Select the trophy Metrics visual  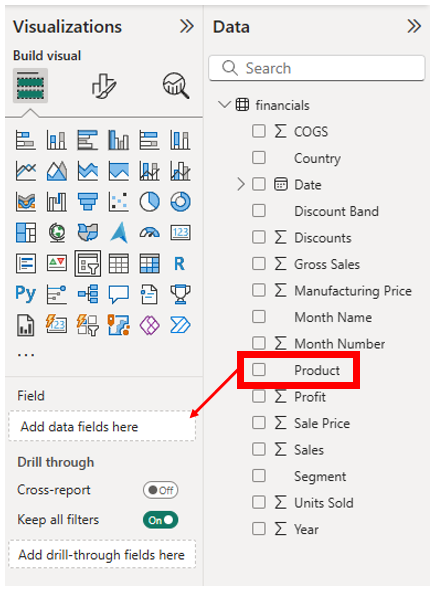tap(180, 294)
